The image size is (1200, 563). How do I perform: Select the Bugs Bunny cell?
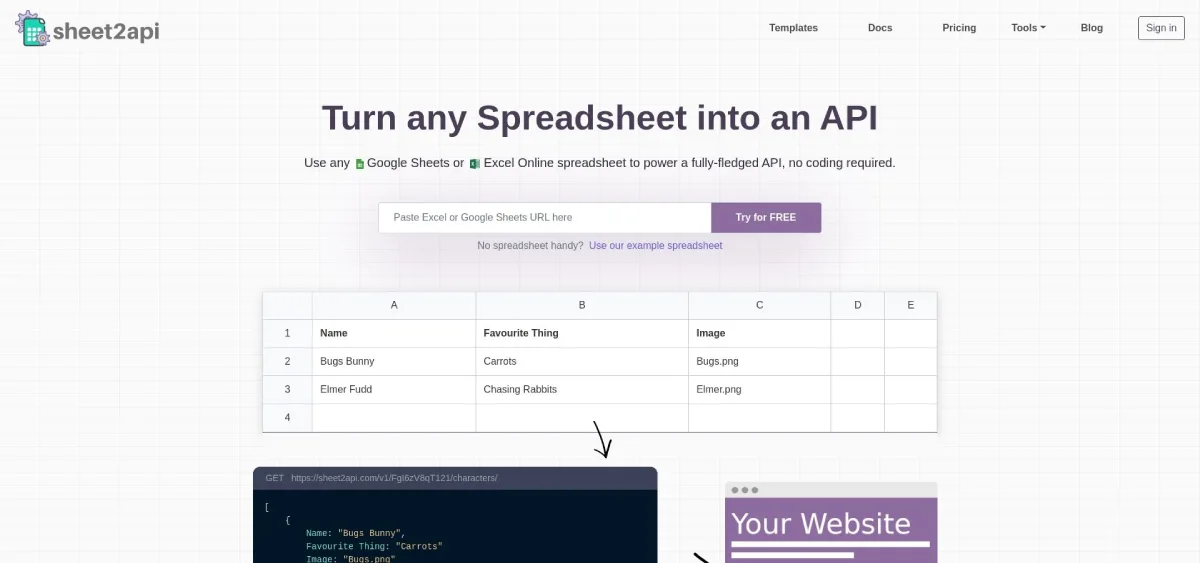click(394, 361)
